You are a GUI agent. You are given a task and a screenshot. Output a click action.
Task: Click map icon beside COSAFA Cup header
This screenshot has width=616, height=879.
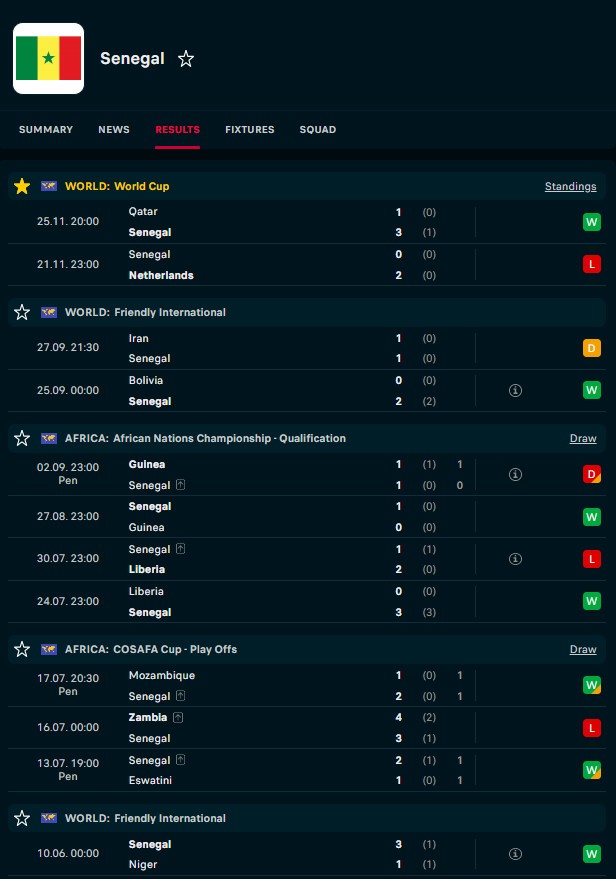(x=49, y=649)
